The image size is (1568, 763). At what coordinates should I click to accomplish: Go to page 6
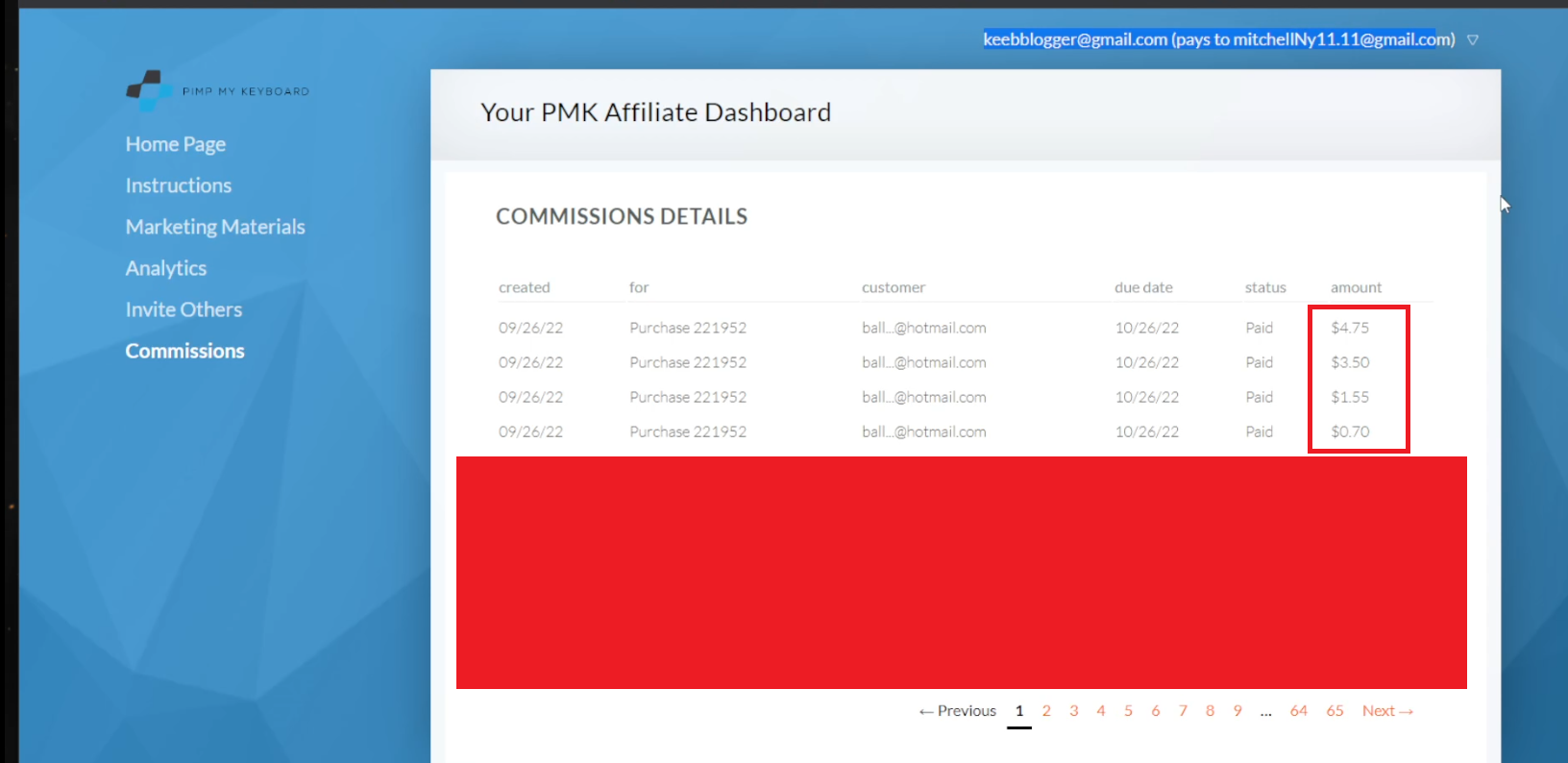tap(1156, 711)
